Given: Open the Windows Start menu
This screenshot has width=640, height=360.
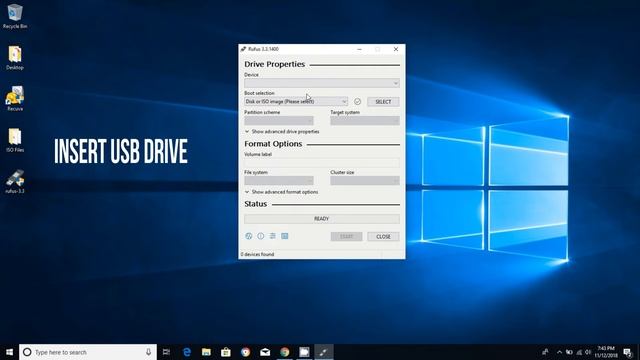Looking at the screenshot, I should click(x=9, y=352).
